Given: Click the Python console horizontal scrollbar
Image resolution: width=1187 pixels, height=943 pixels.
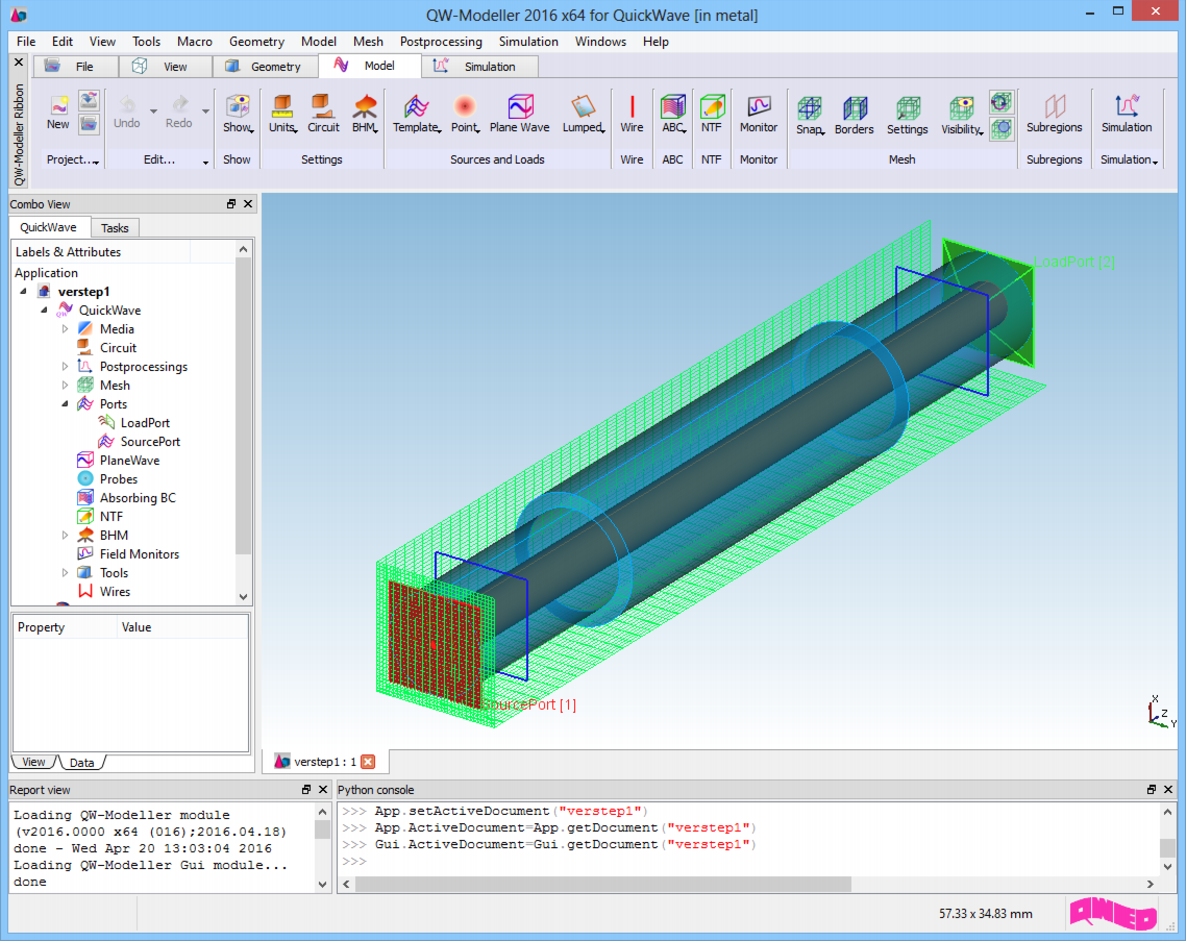Looking at the screenshot, I should [x=603, y=884].
